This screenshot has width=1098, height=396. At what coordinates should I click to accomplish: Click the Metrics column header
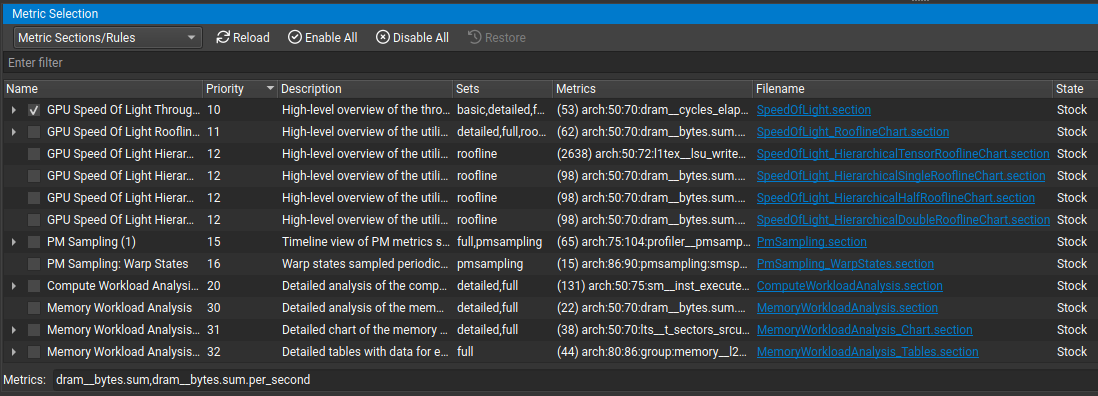point(652,89)
